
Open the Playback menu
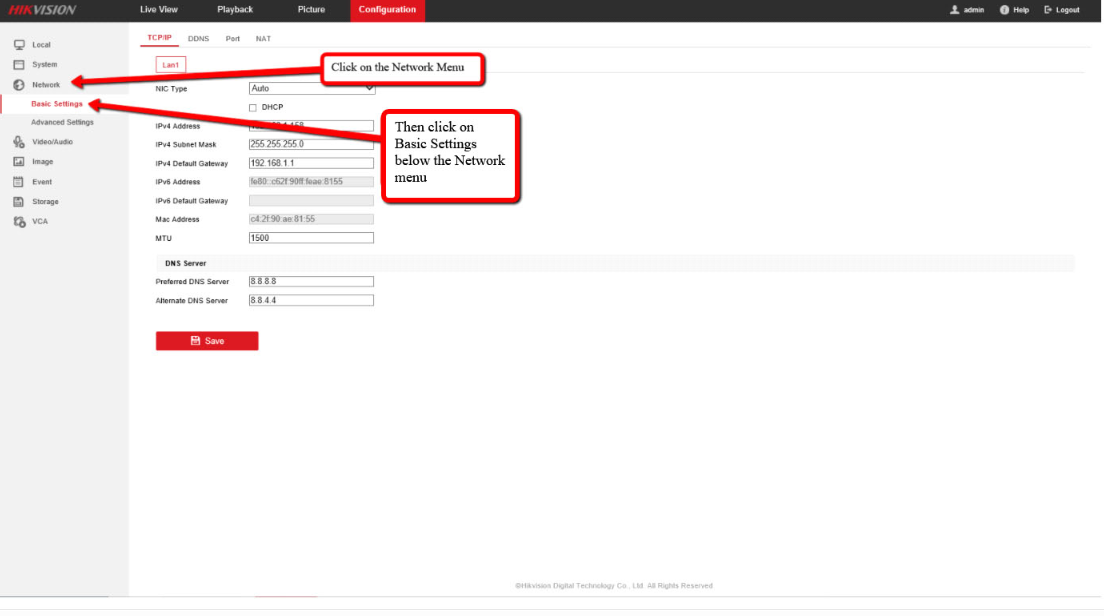tap(235, 10)
